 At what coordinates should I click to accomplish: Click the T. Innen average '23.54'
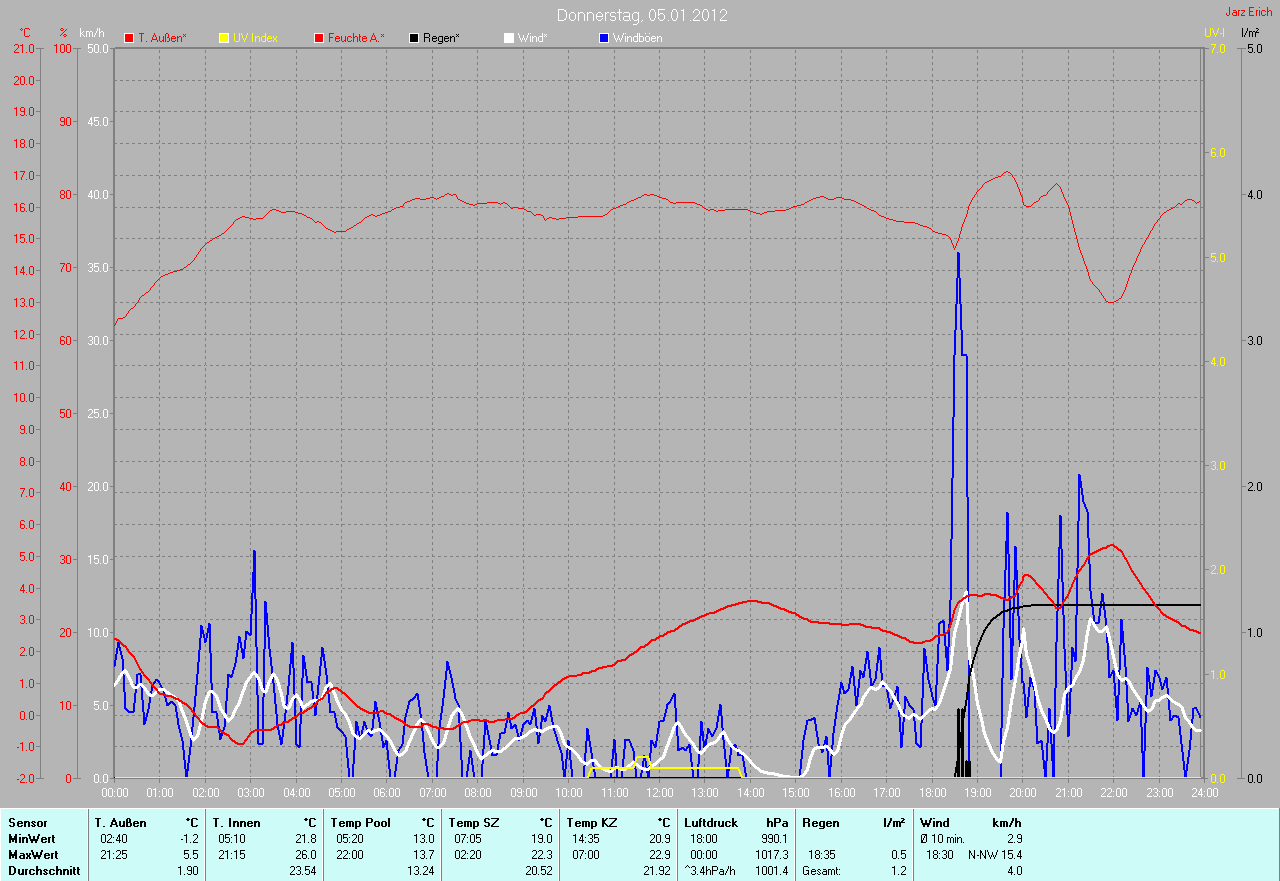point(303,871)
